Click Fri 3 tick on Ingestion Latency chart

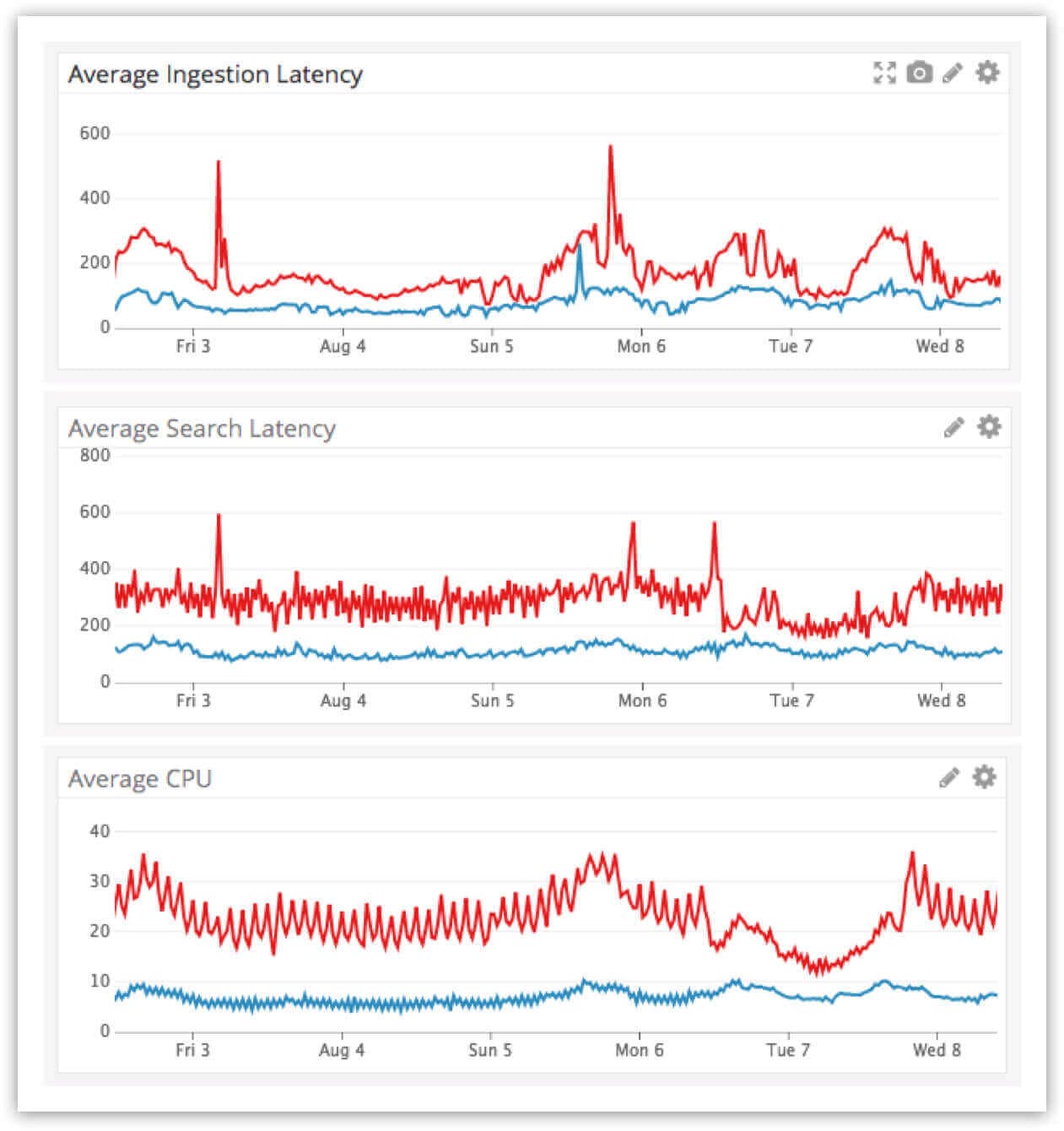[193, 346]
